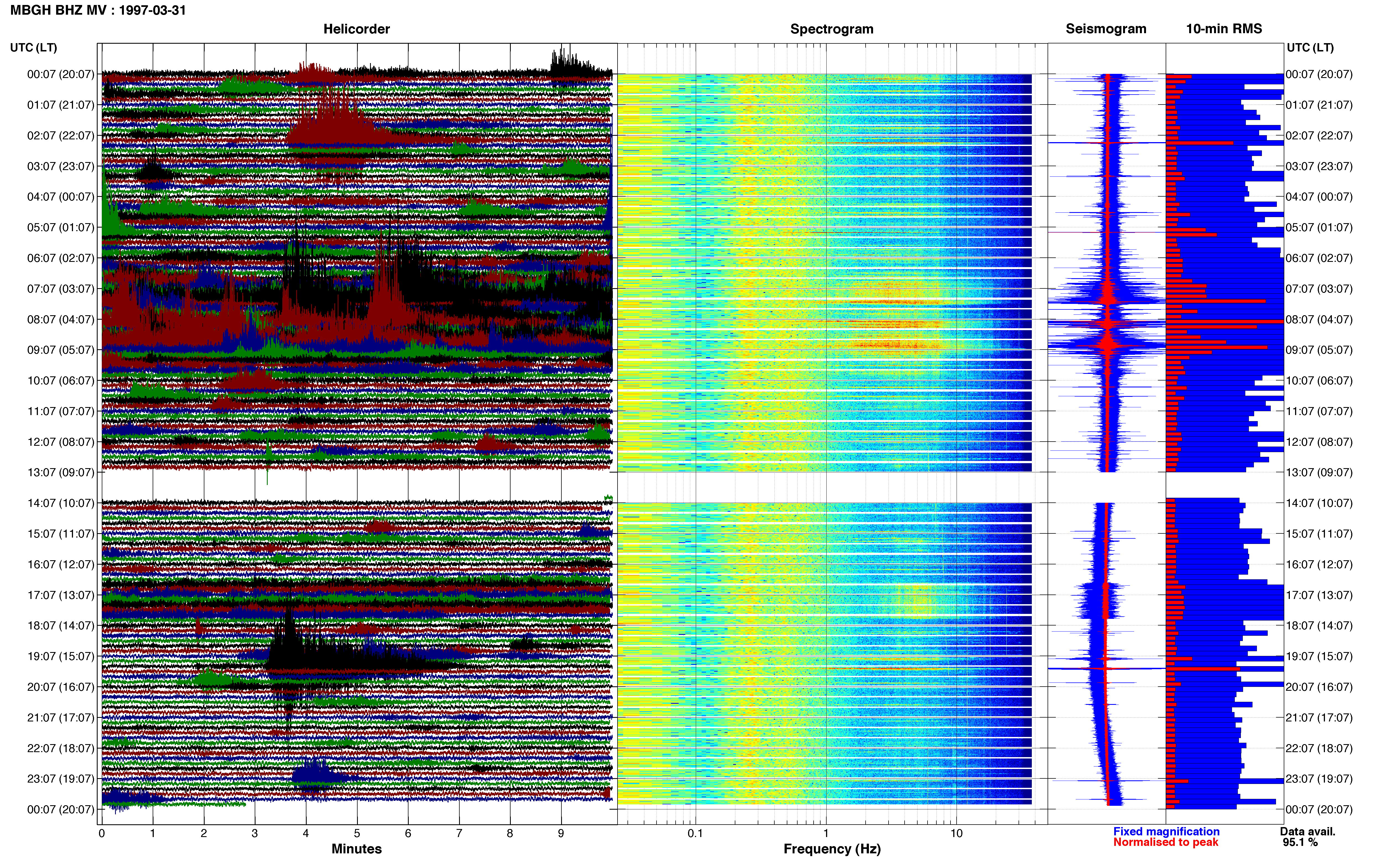Click the left time label '14:07 (10:07)'
1388x868 pixels.
(60, 503)
